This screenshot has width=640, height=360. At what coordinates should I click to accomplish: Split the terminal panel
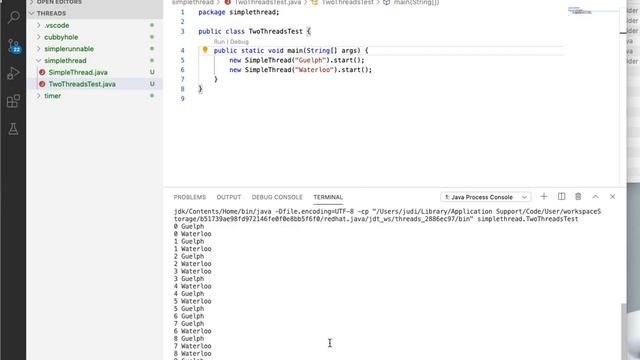click(561, 197)
